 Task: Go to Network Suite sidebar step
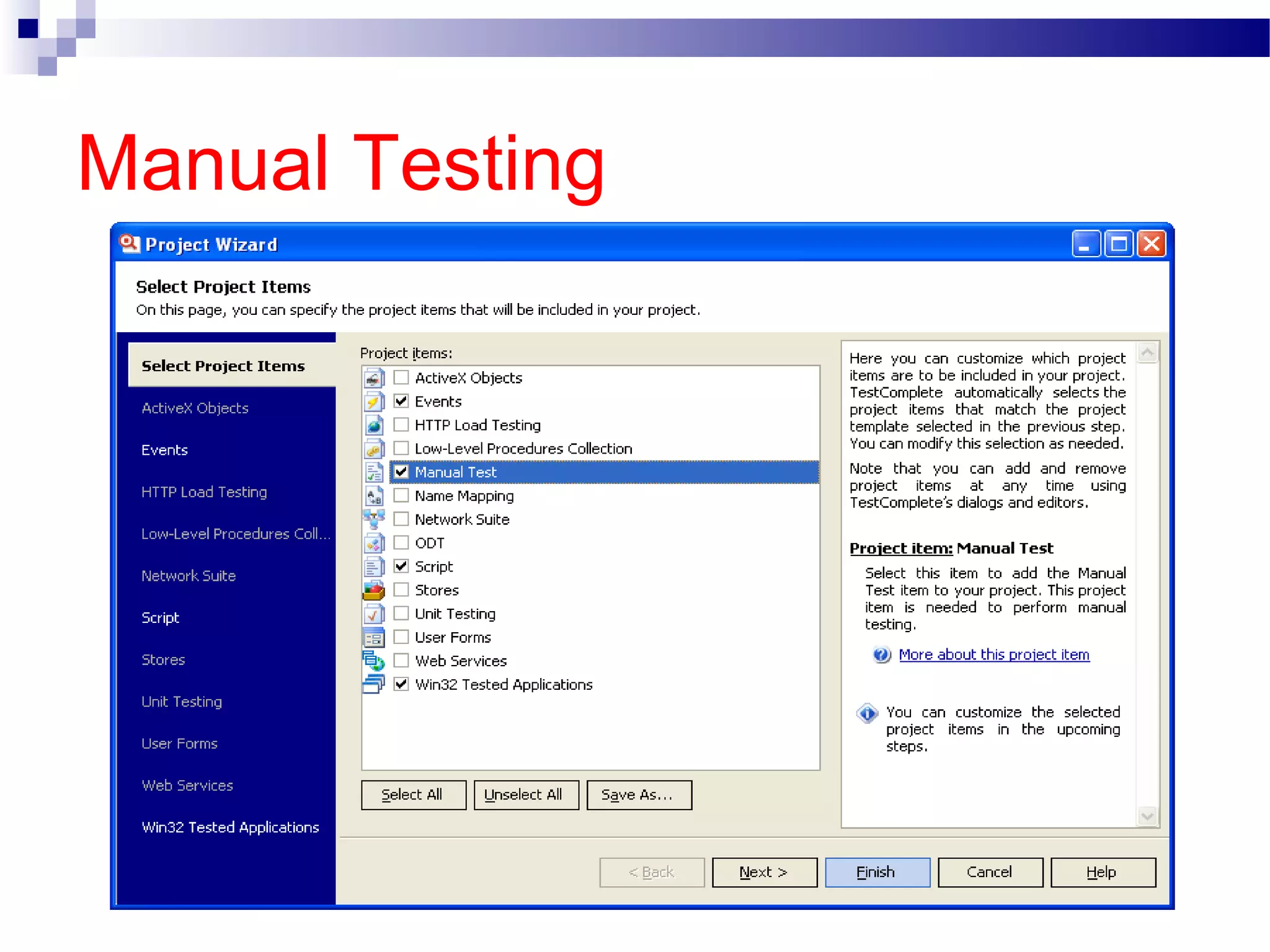coord(189,576)
